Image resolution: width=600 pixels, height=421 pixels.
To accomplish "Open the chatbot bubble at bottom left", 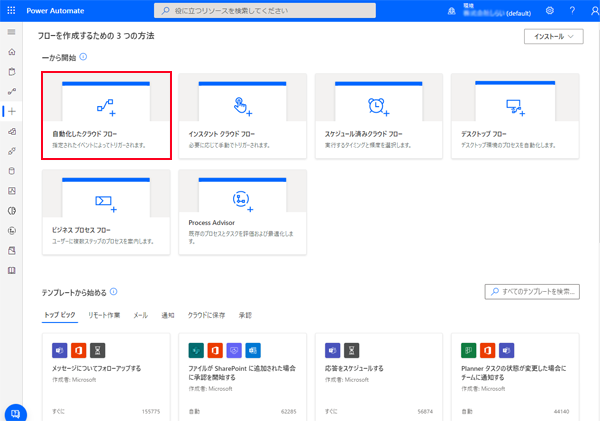I will 15,413.
